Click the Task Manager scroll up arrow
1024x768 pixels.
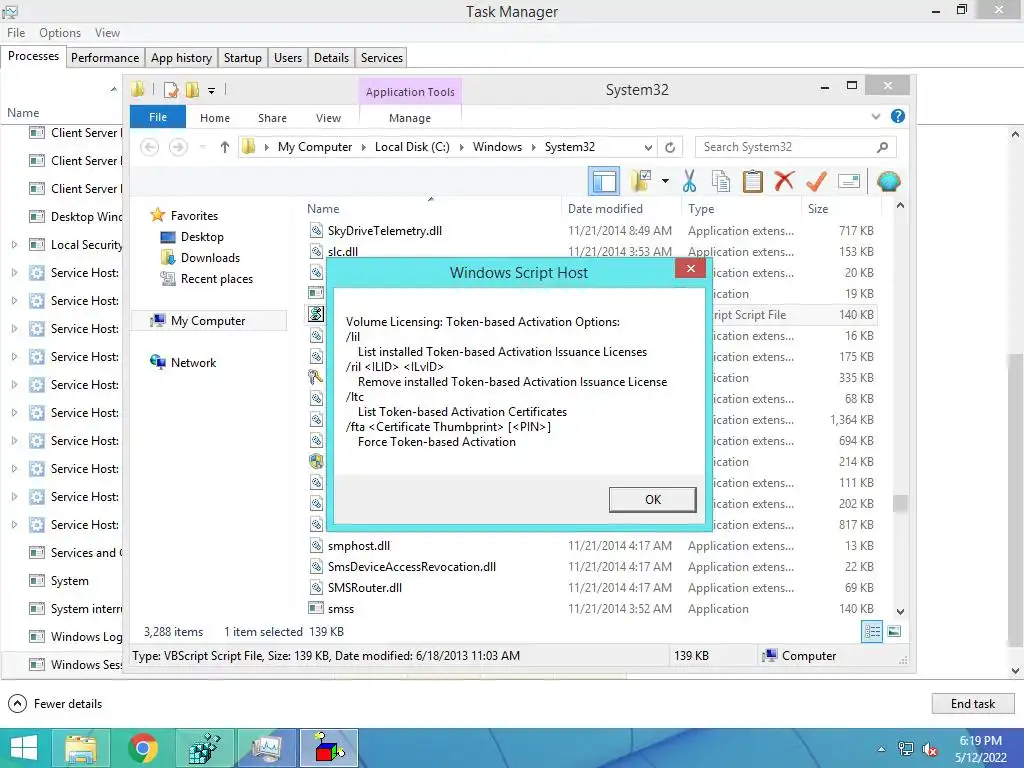(x=1015, y=134)
